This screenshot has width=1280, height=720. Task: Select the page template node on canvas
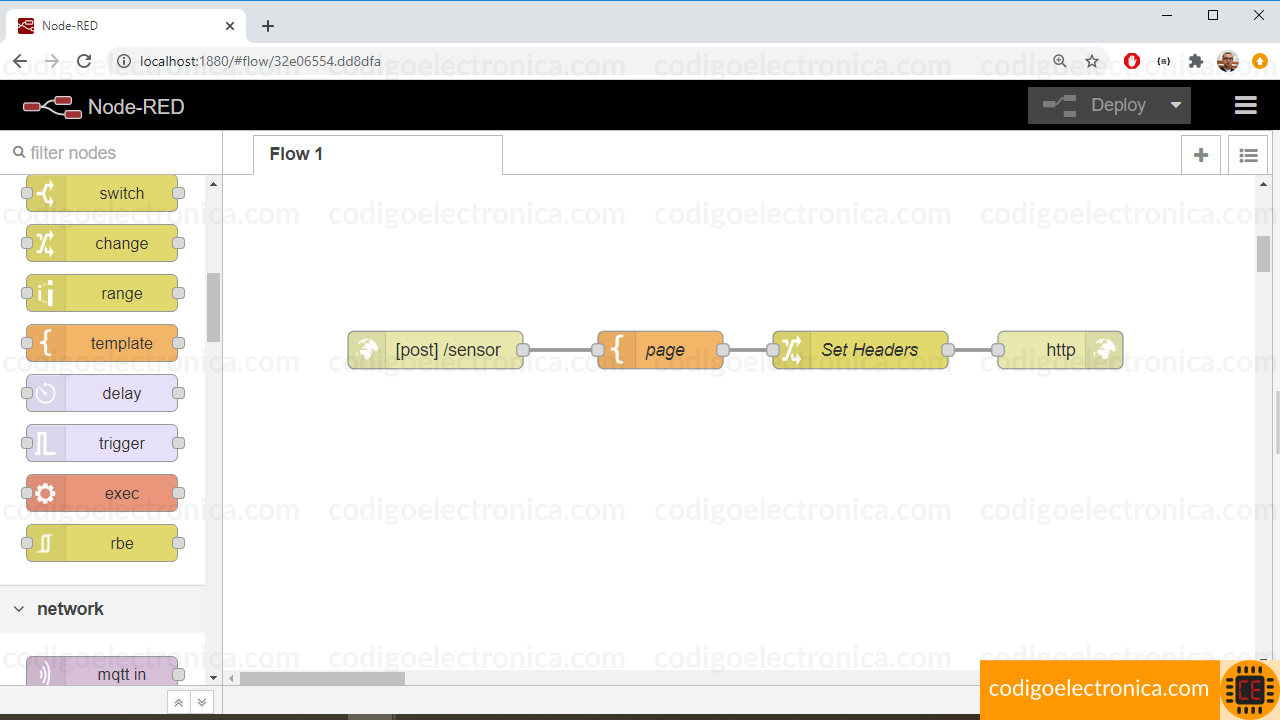[660, 350]
